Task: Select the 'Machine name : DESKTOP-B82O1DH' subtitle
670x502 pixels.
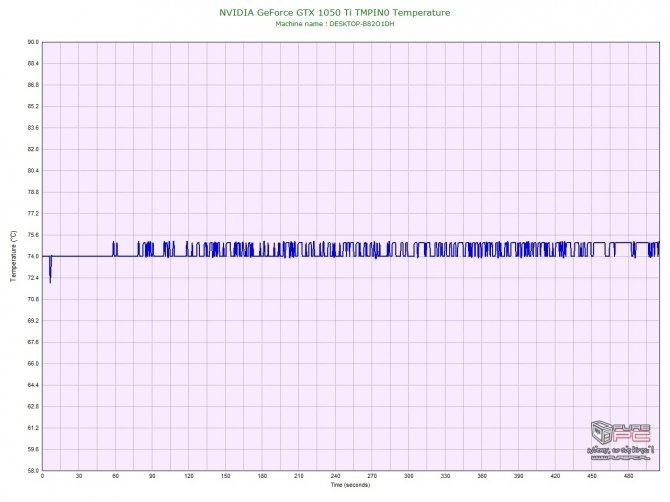Action: click(335, 24)
